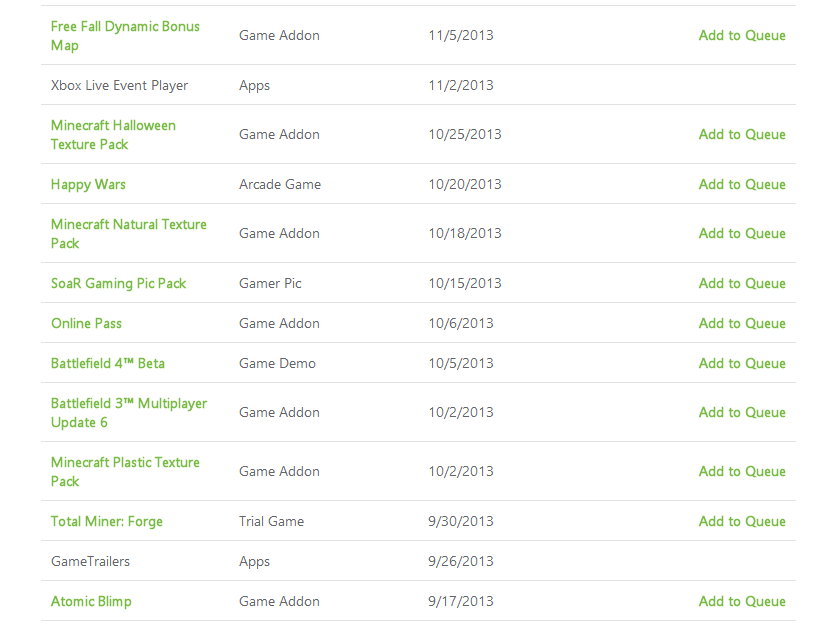Add Total Miner: Forge to queue
Image resolution: width=838 pixels, height=625 pixels.
click(x=742, y=521)
